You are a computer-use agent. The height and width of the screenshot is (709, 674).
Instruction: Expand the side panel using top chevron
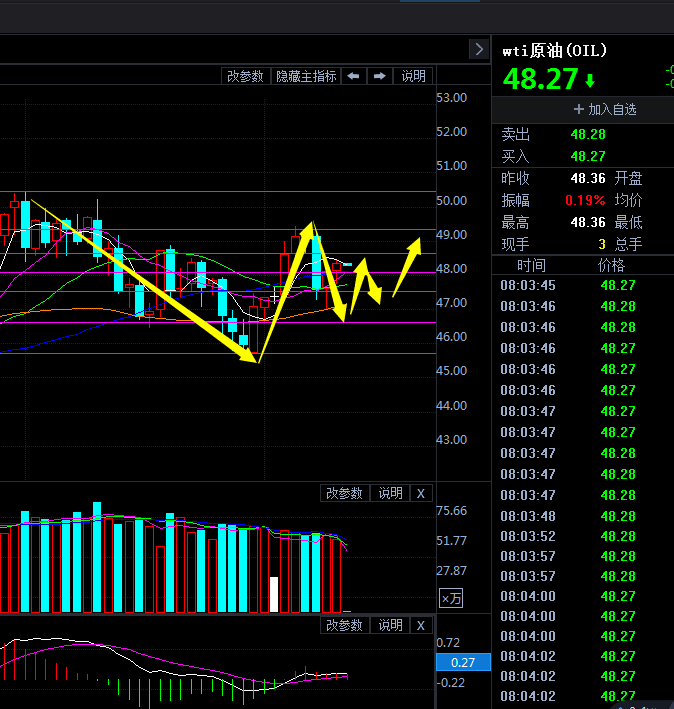point(478,49)
